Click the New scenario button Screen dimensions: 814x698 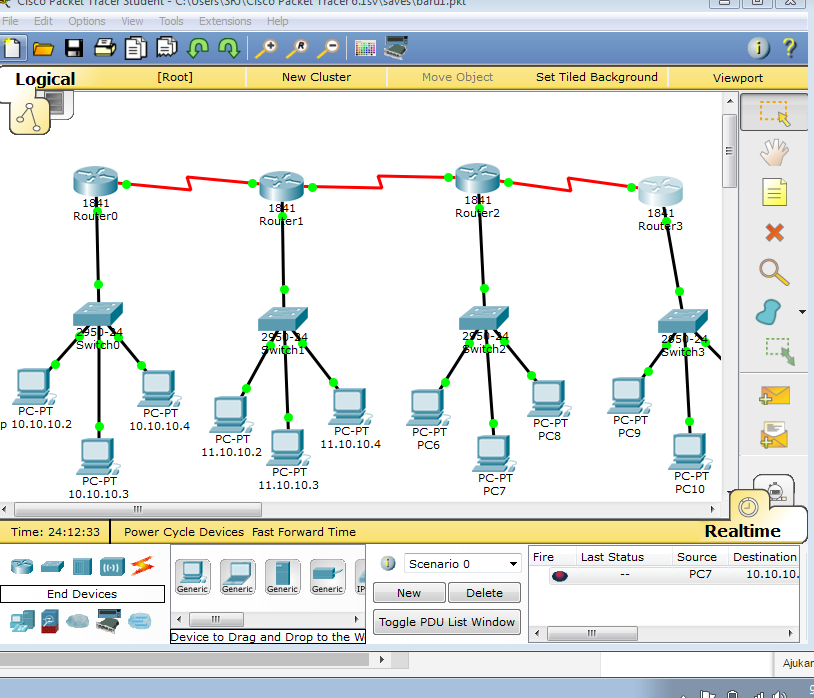tap(409, 593)
